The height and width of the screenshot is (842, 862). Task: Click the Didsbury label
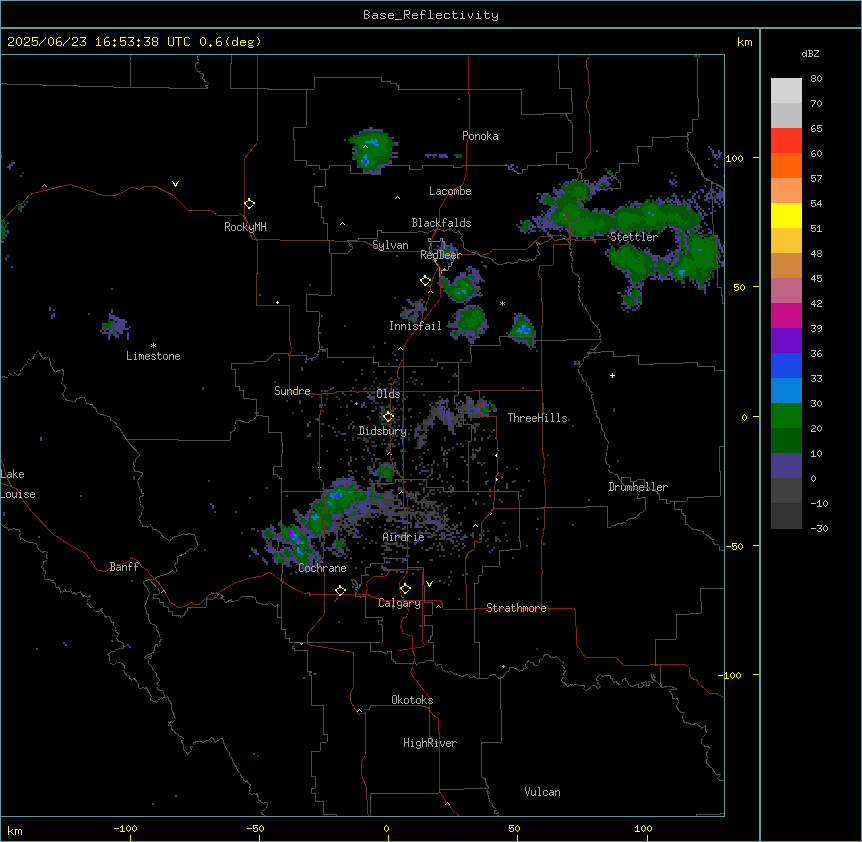click(x=382, y=431)
